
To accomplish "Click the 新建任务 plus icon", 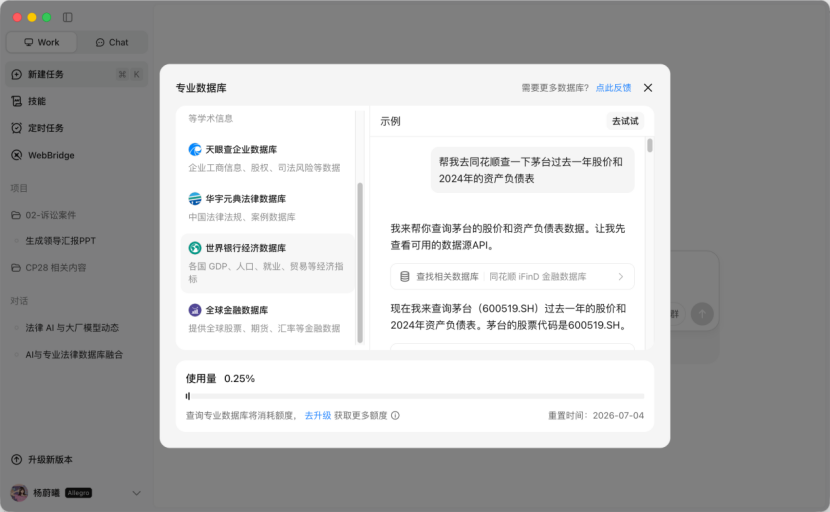I will tap(17, 74).
